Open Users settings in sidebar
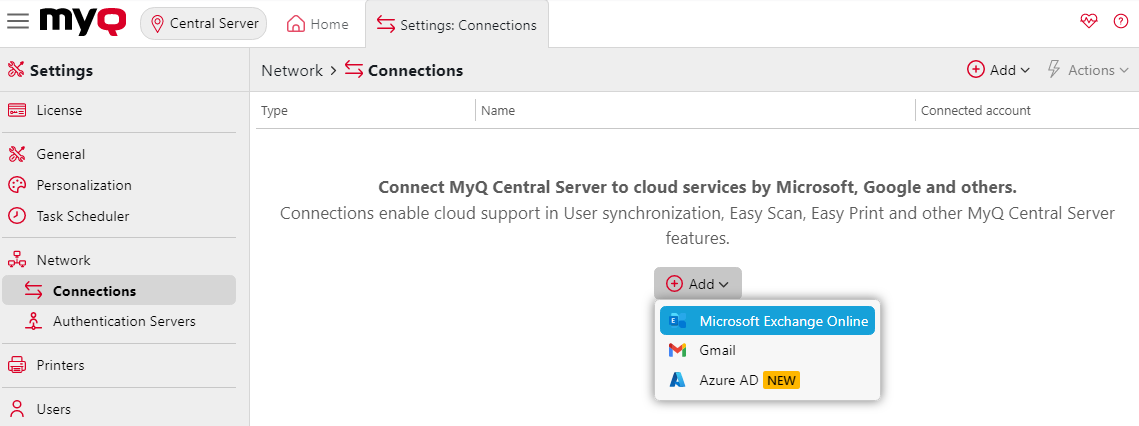Image resolution: width=1139 pixels, height=426 pixels. (53, 409)
